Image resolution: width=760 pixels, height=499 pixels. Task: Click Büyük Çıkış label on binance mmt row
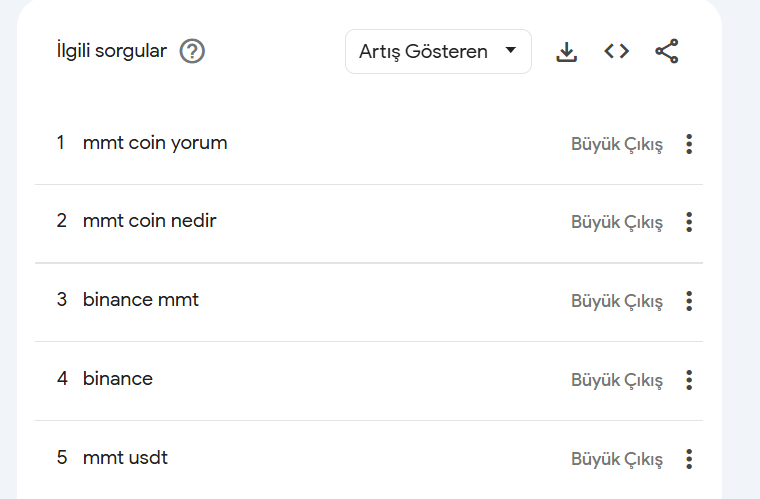tap(616, 301)
